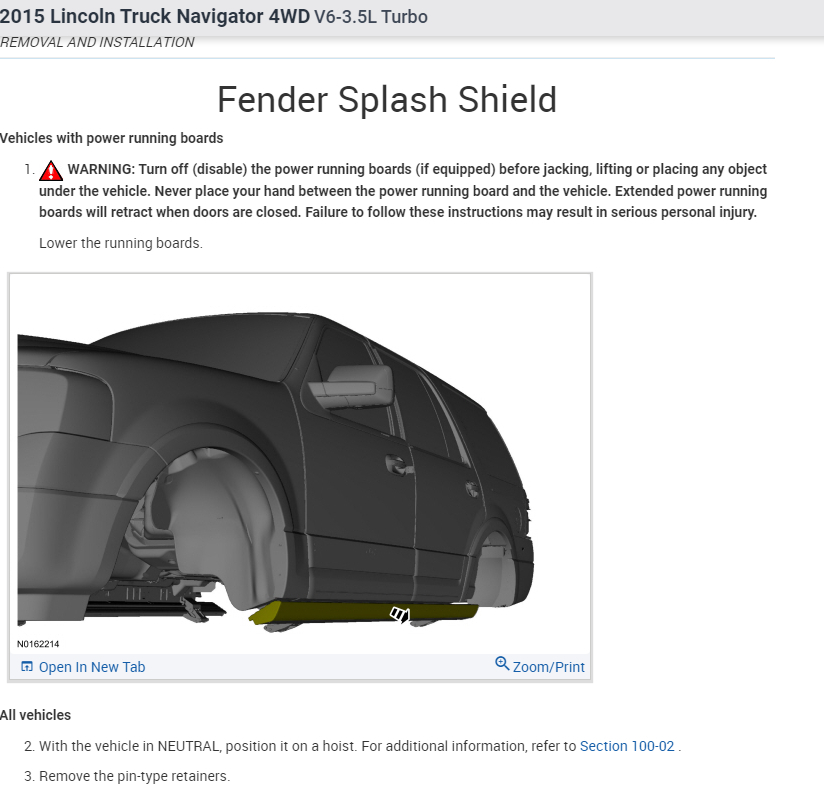The height and width of the screenshot is (799, 824).
Task: Click the N0162214 image identifier
Action: (38, 644)
